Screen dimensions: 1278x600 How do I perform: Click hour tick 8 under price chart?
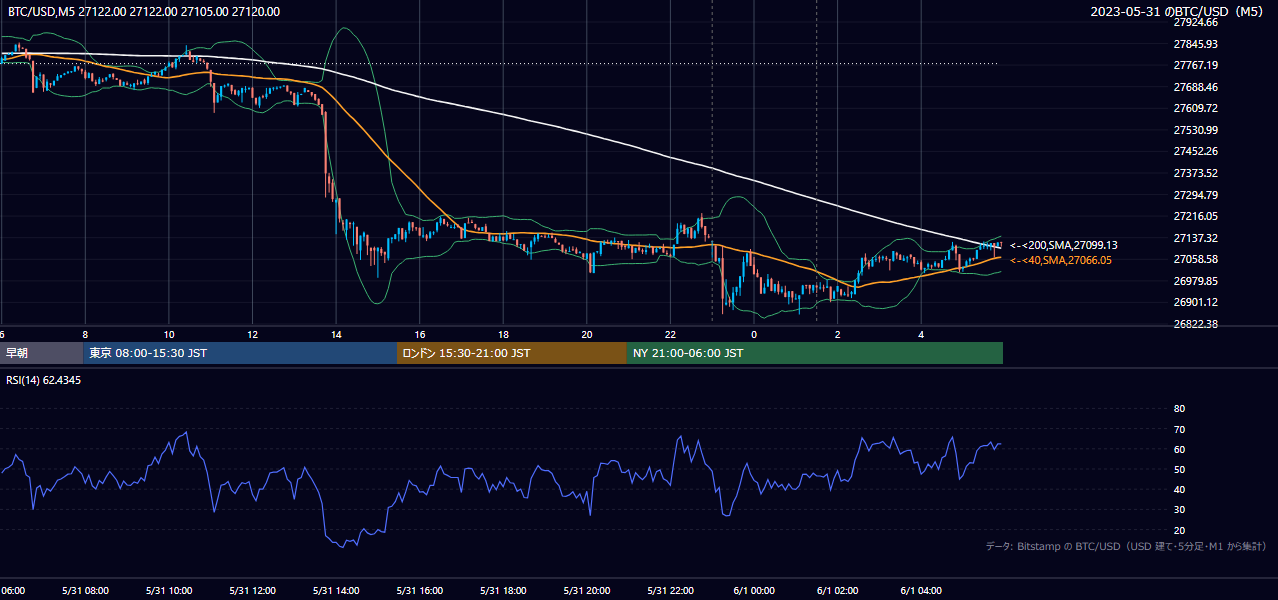coord(85,334)
